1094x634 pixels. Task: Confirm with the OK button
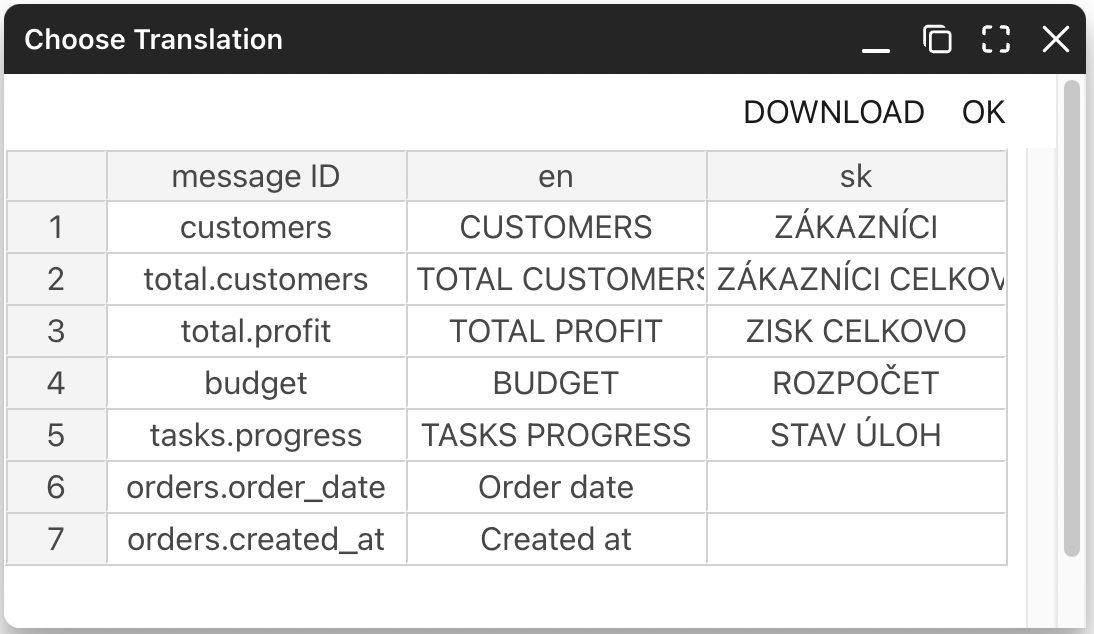[983, 112]
